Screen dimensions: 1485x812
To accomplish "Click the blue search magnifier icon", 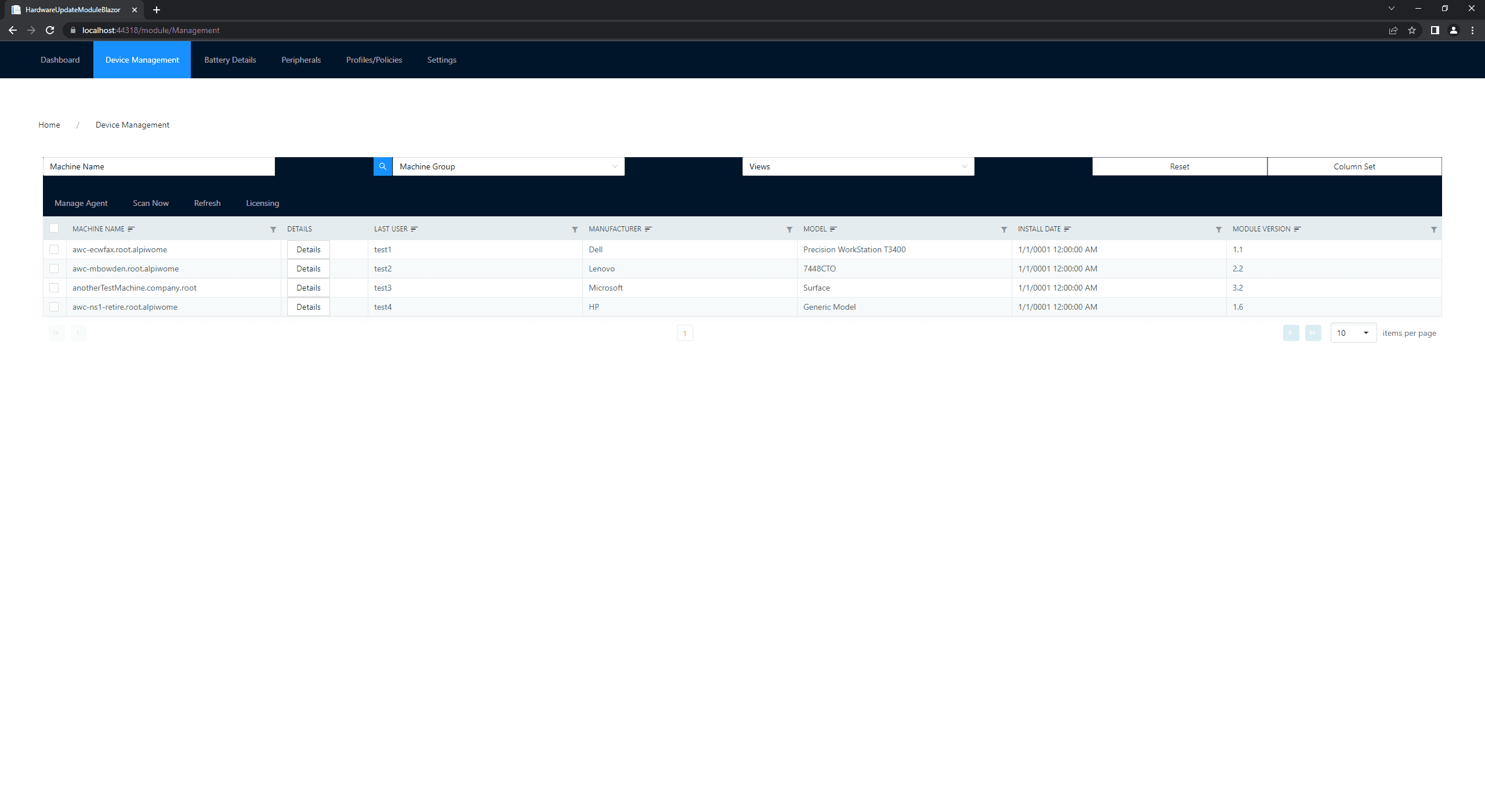I will tap(383, 166).
